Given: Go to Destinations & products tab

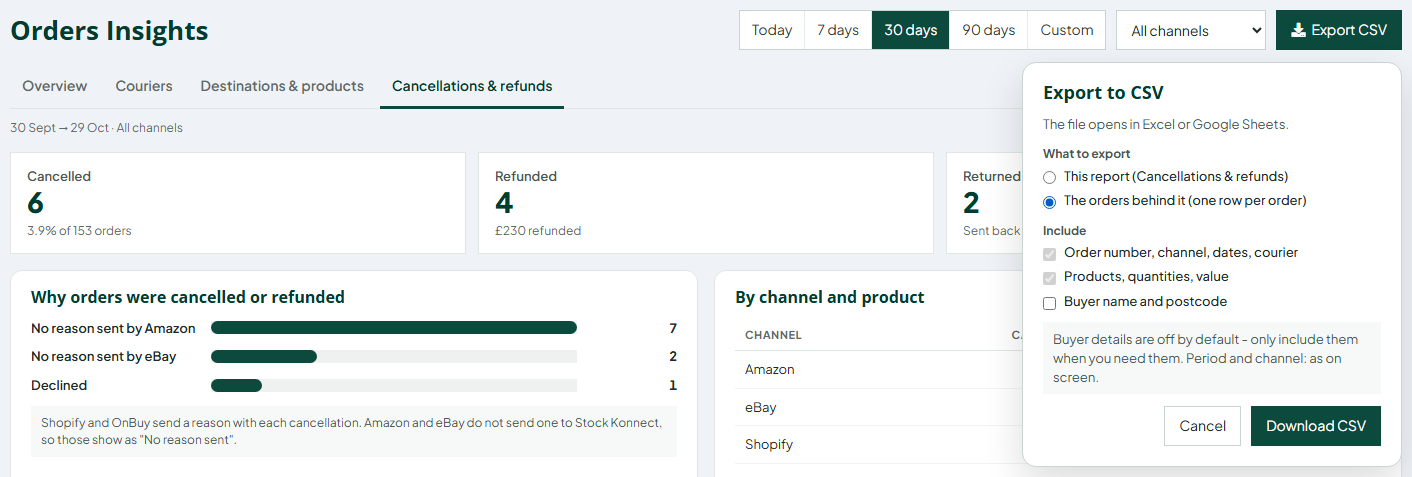Looking at the screenshot, I should 282,86.
